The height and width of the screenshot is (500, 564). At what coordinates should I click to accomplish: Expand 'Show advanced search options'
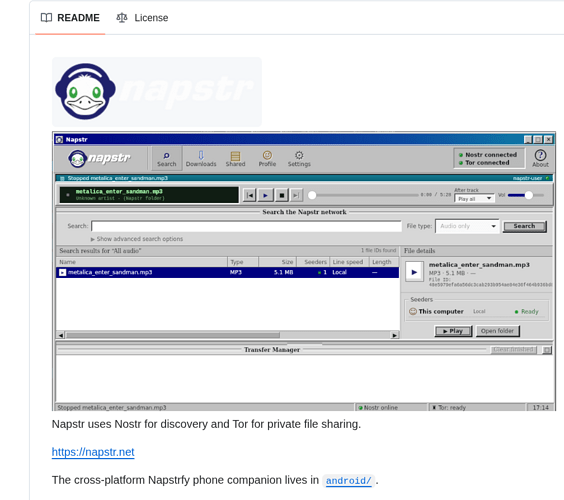click(137, 239)
